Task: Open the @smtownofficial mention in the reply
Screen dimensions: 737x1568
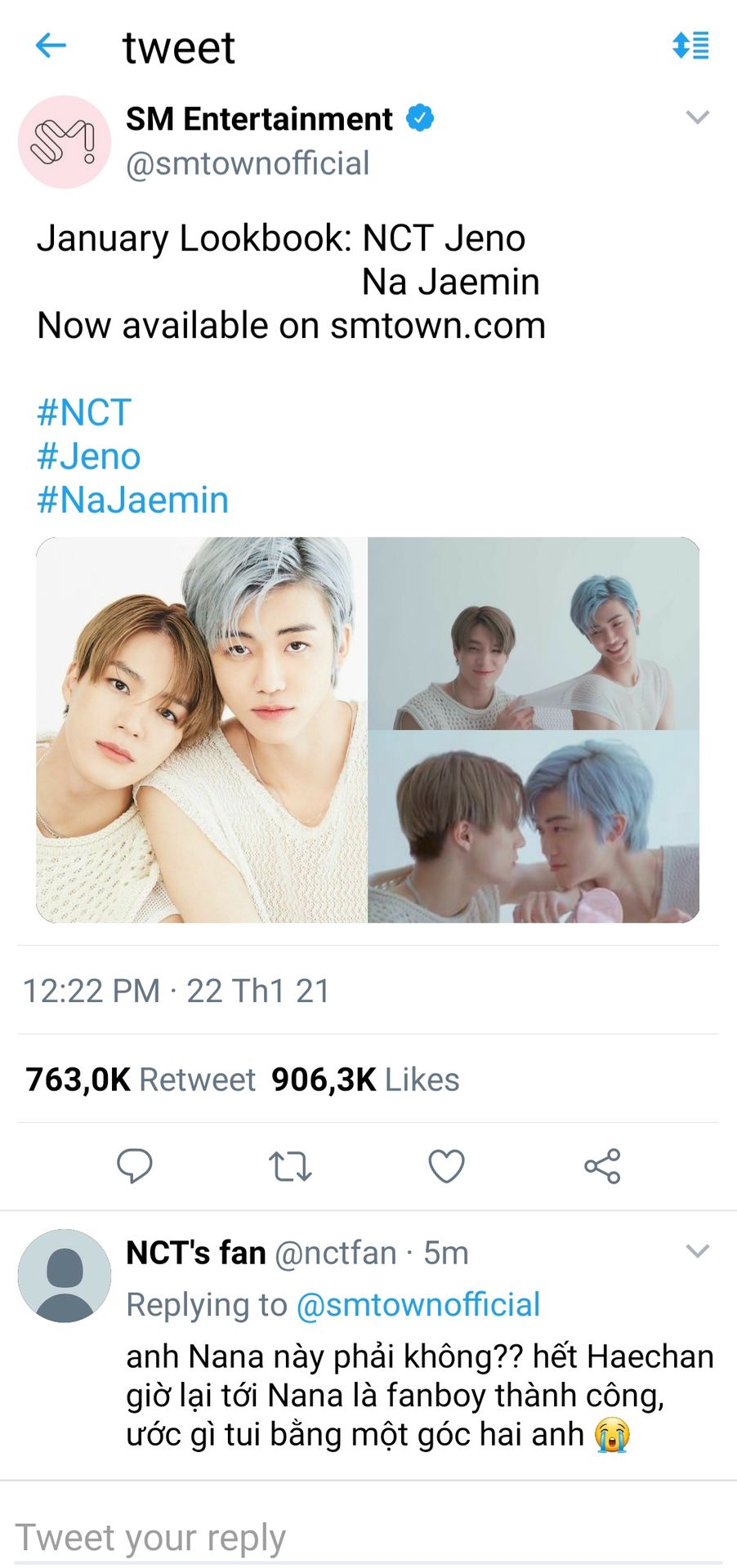Action: 418,1305
